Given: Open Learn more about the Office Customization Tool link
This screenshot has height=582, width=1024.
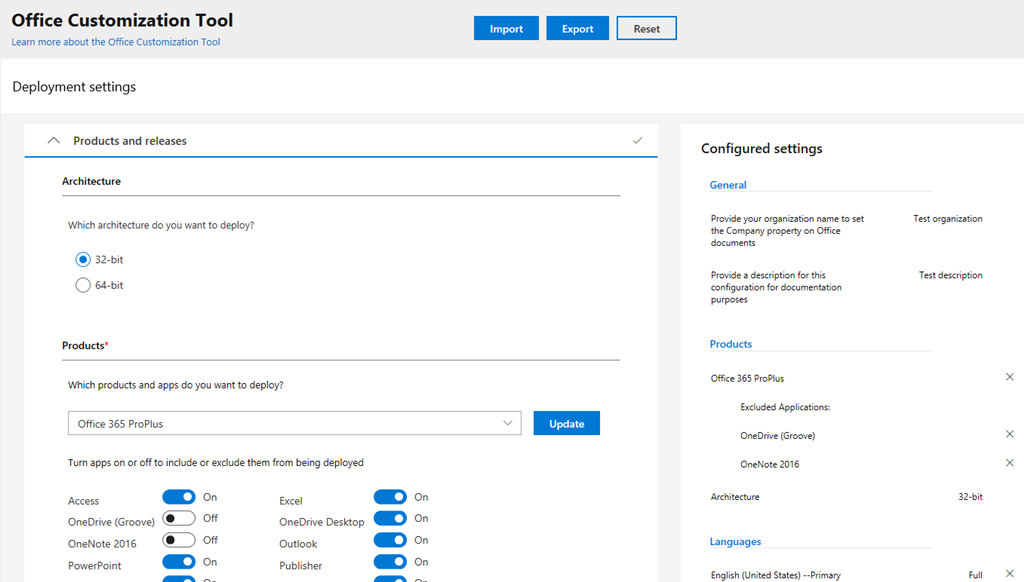Looking at the screenshot, I should [x=116, y=42].
